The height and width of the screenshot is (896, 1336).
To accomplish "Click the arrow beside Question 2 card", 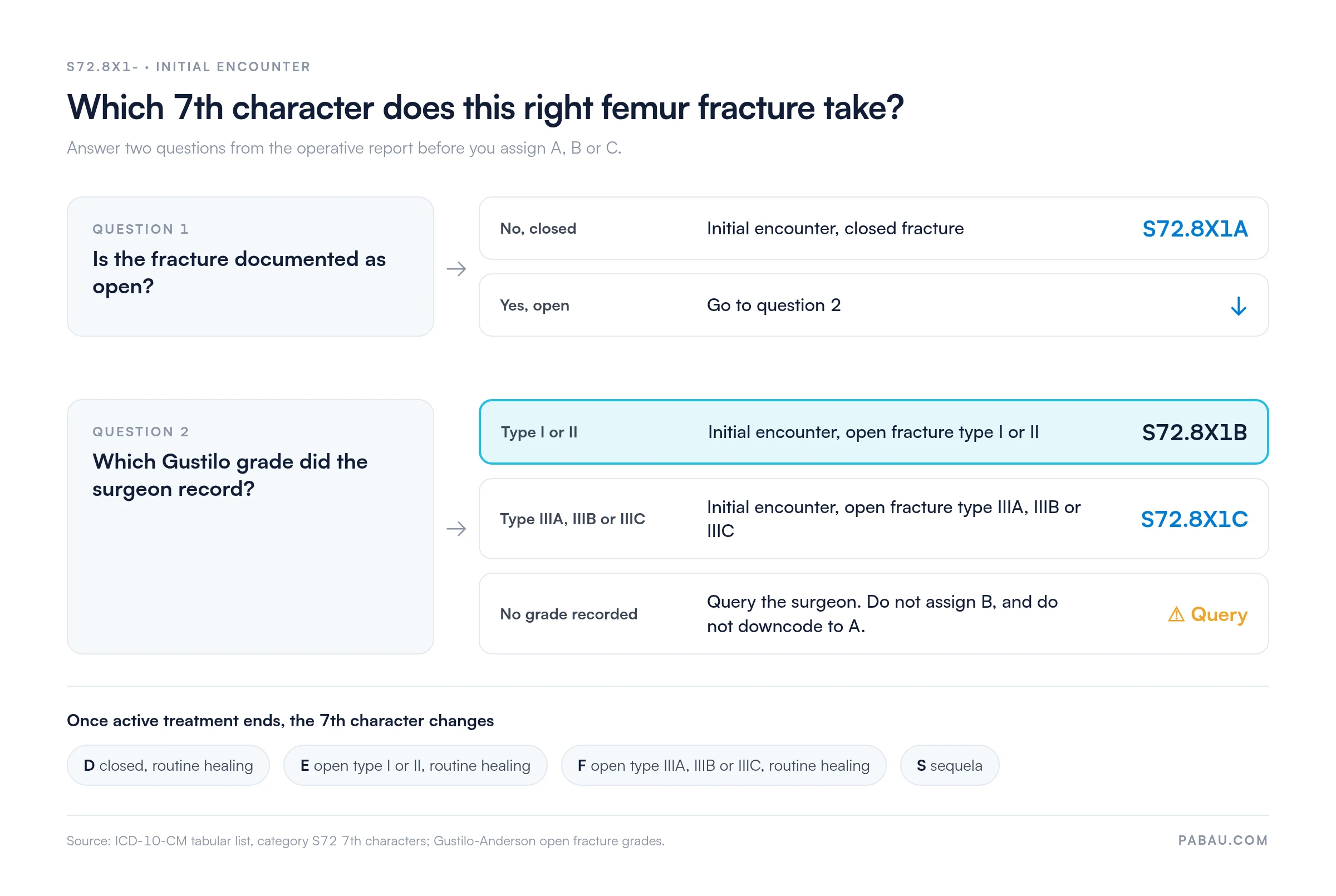I will pyautogui.click(x=456, y=529).
